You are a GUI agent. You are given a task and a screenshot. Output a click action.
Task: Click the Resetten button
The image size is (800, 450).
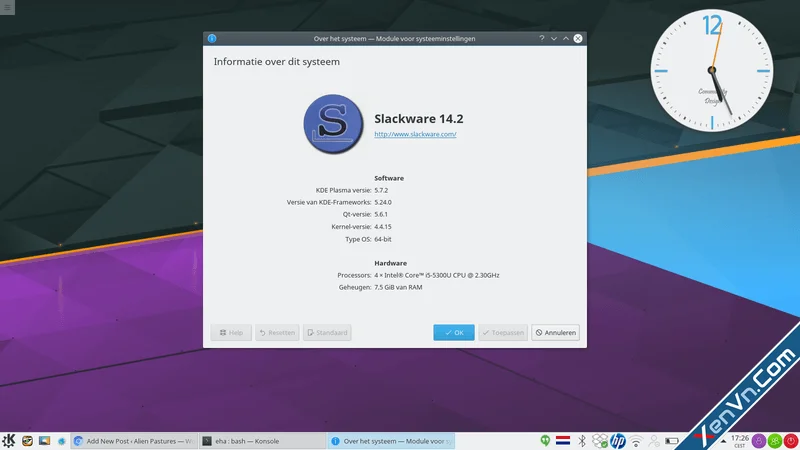277,333
